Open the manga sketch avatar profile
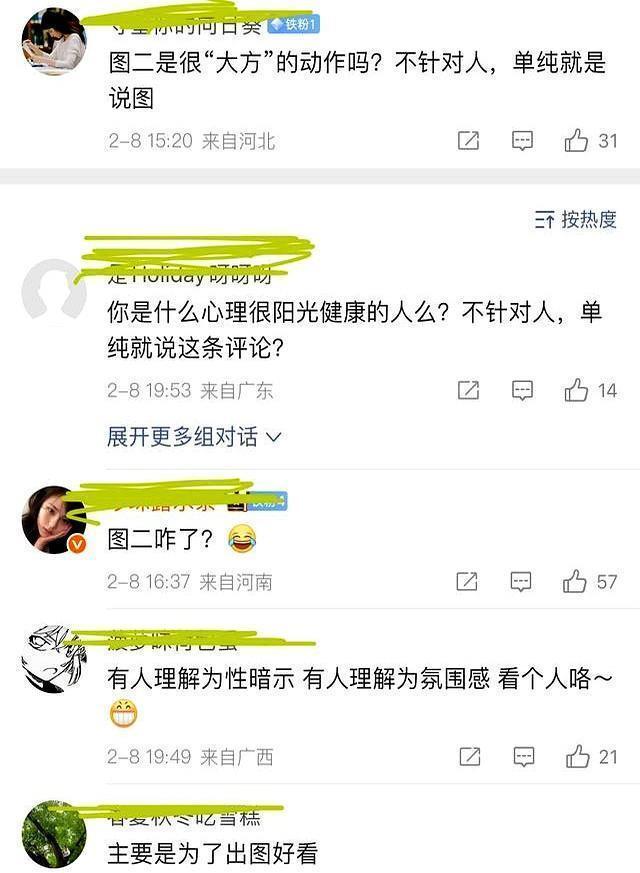The width and height of the screenshot is (640, 873). [54, 659]
